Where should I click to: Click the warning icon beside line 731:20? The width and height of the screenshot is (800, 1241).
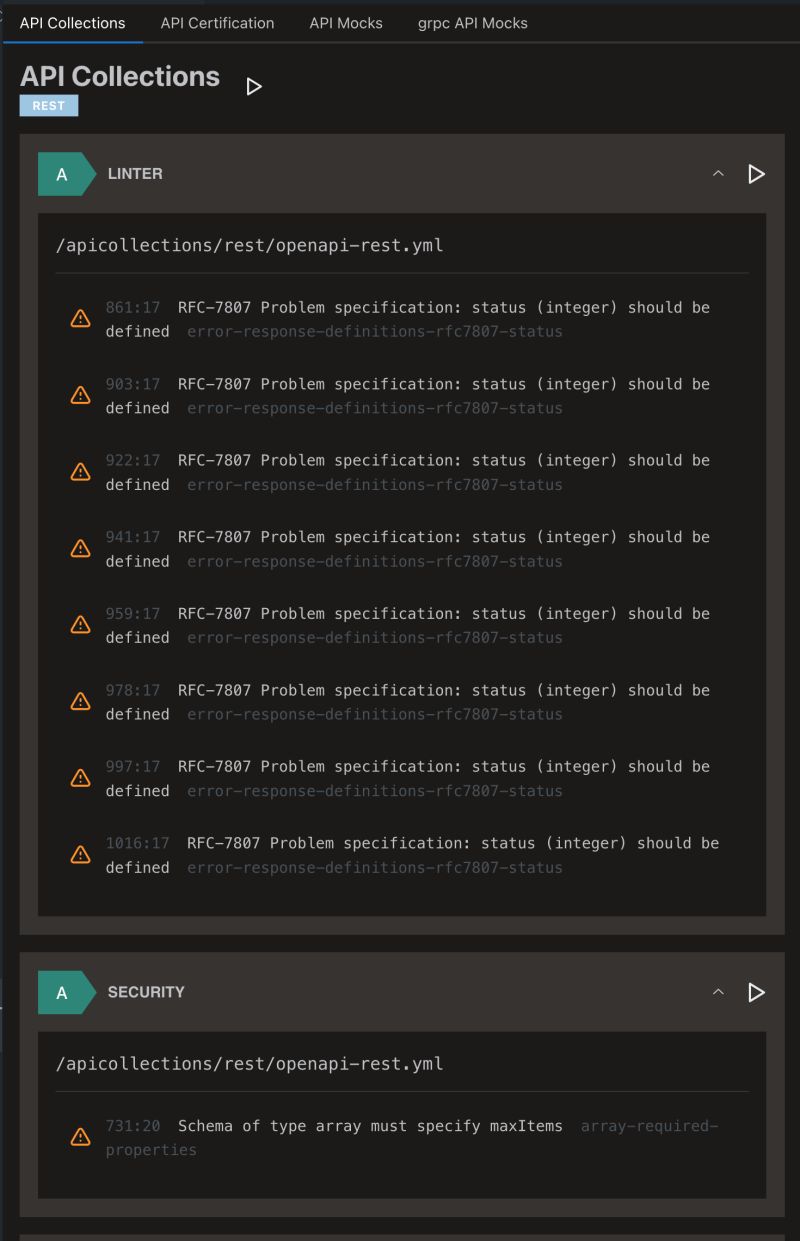(x=80, y=1136)
